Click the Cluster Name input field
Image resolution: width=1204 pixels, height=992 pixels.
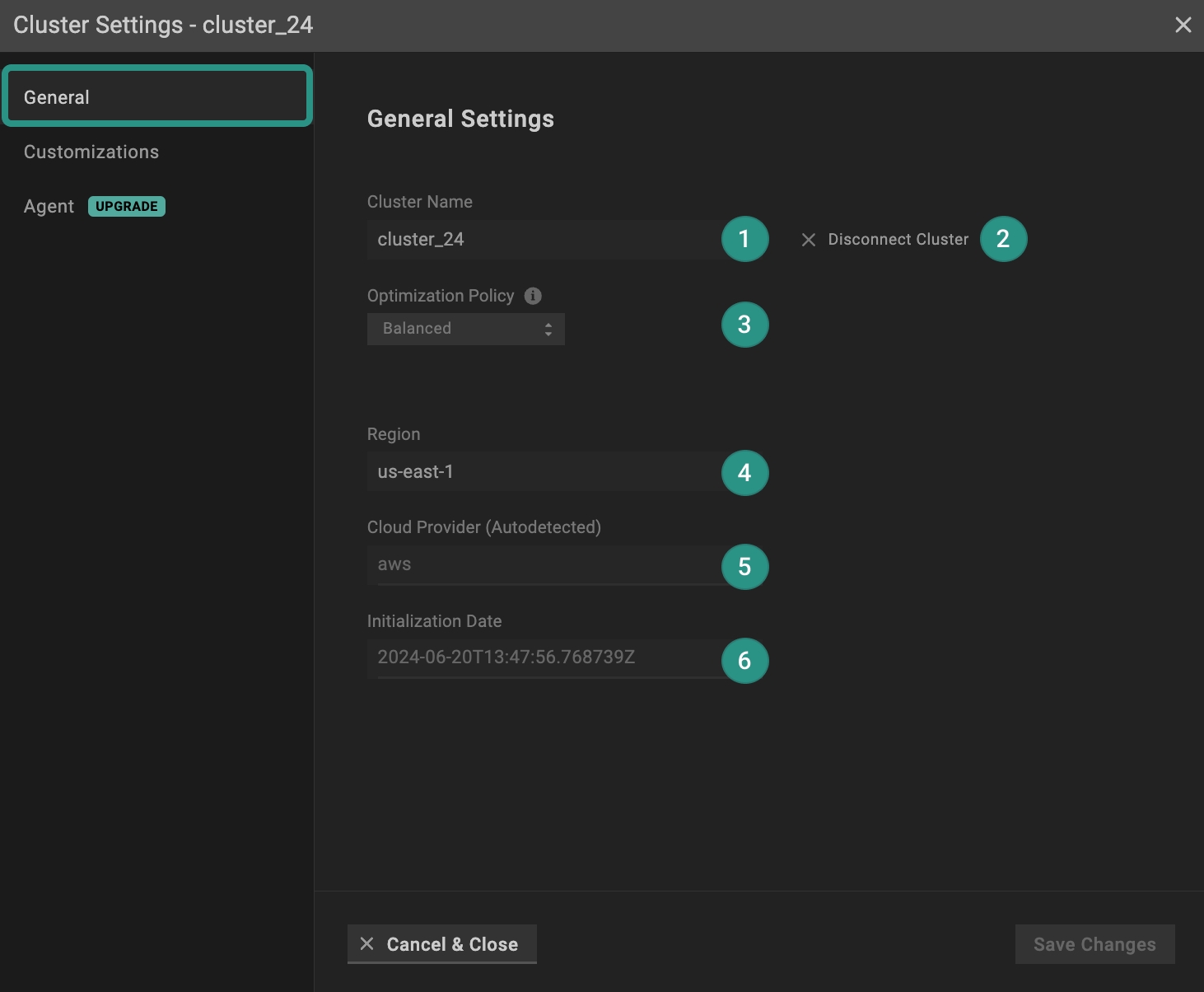click(x=544, y=240)
